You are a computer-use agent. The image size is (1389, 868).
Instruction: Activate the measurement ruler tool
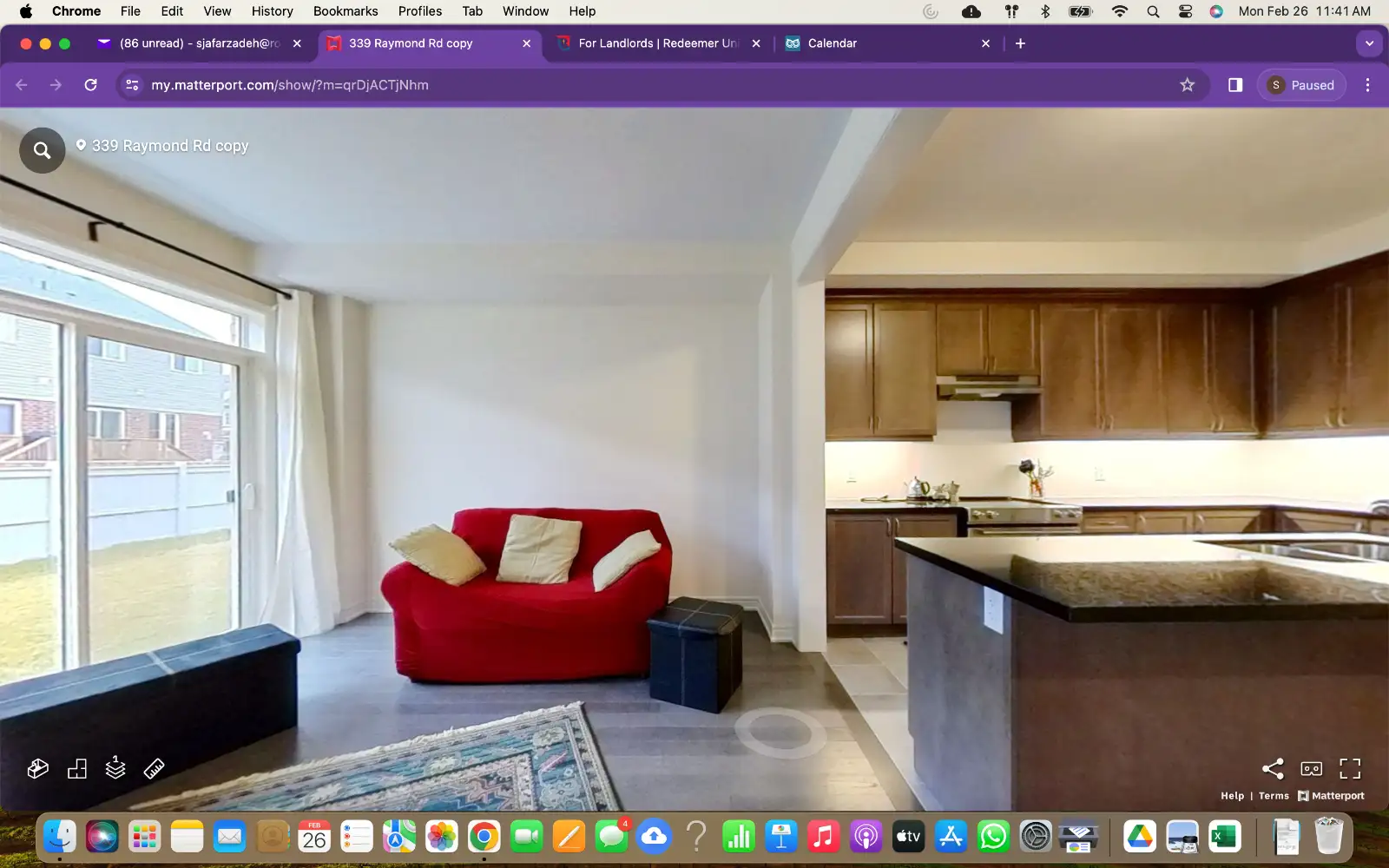pos(154,768)
